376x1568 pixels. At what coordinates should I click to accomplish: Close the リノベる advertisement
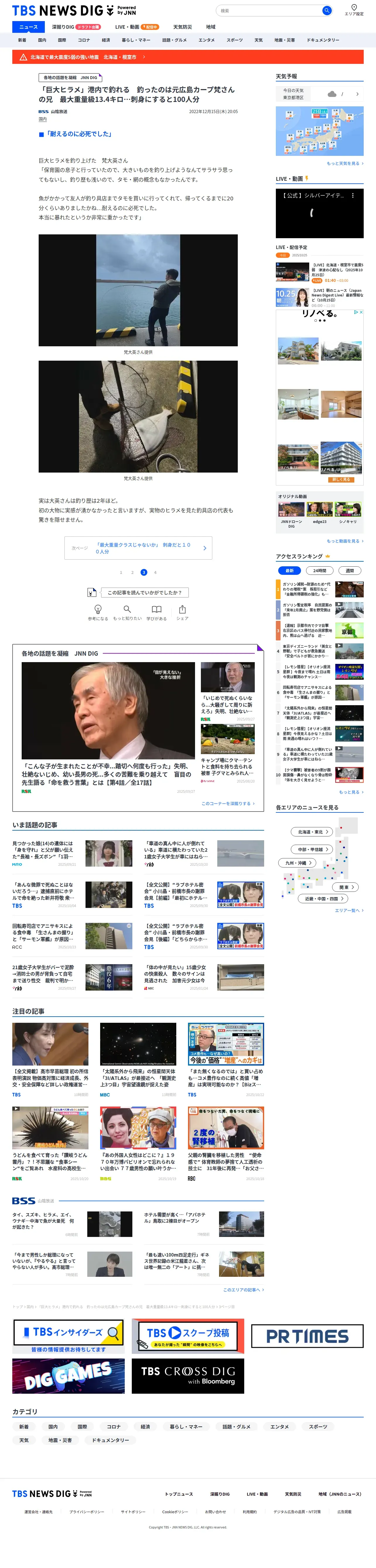pos(361,312)
